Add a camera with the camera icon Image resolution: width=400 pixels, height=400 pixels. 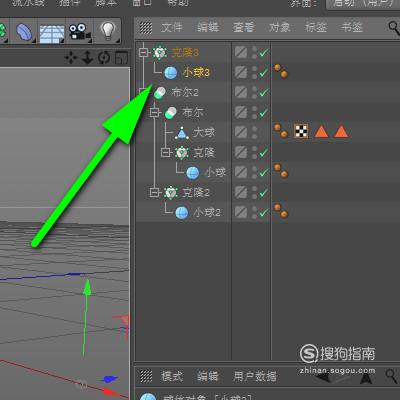pos(79,32)
